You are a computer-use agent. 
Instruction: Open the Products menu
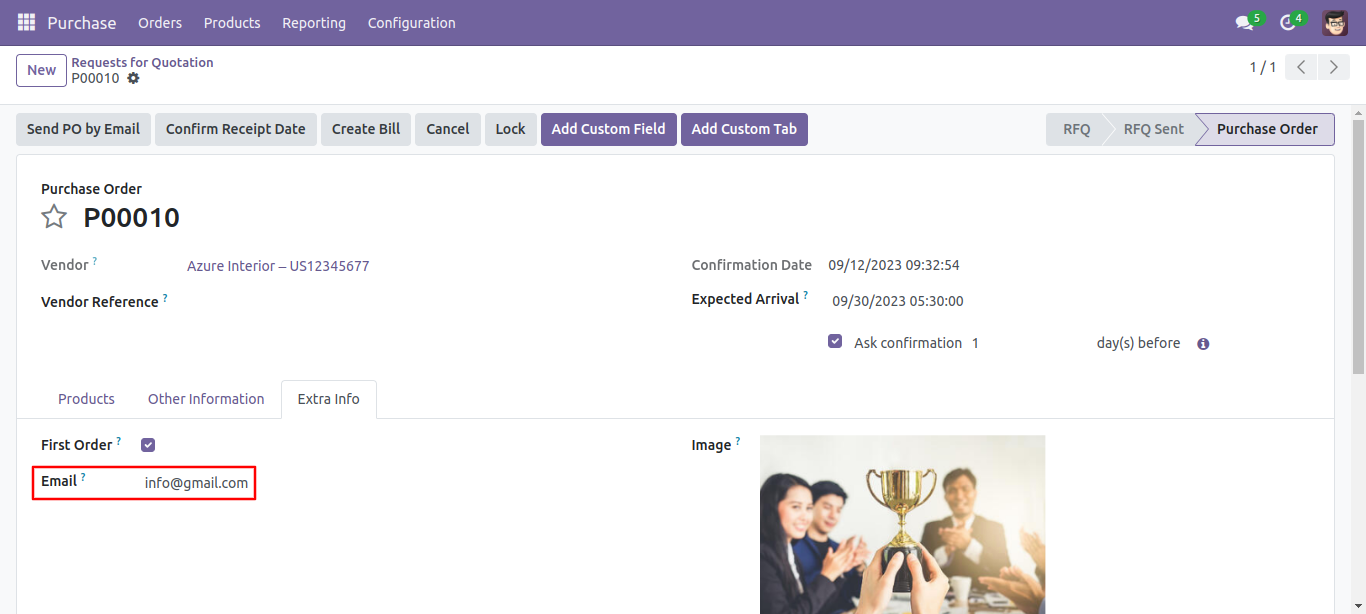(x=232, y=22)
